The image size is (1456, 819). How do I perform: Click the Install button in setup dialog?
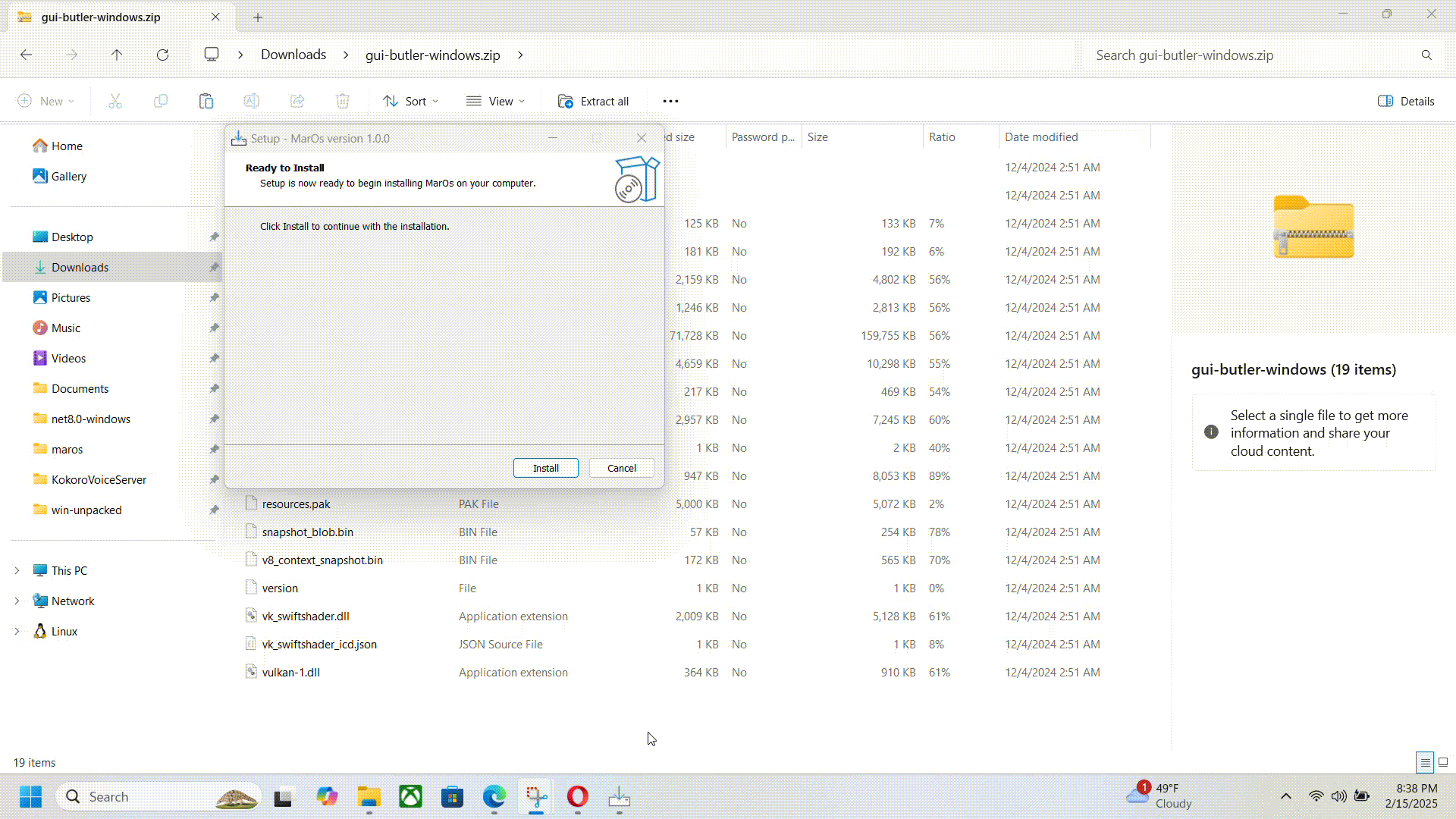545,468
